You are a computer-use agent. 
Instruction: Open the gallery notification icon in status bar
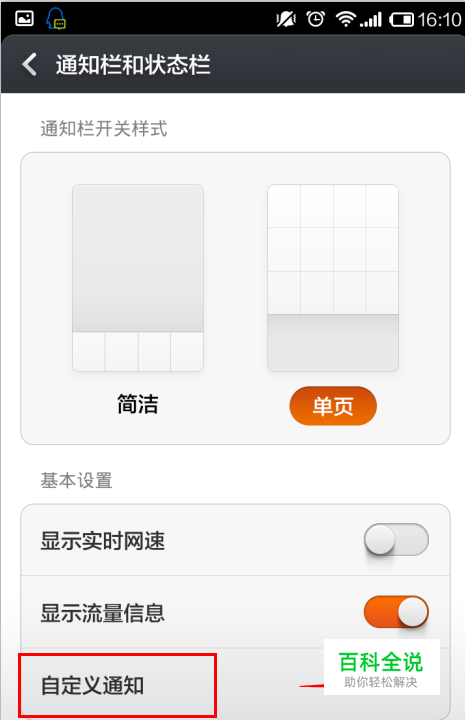(x=24, y=19)
